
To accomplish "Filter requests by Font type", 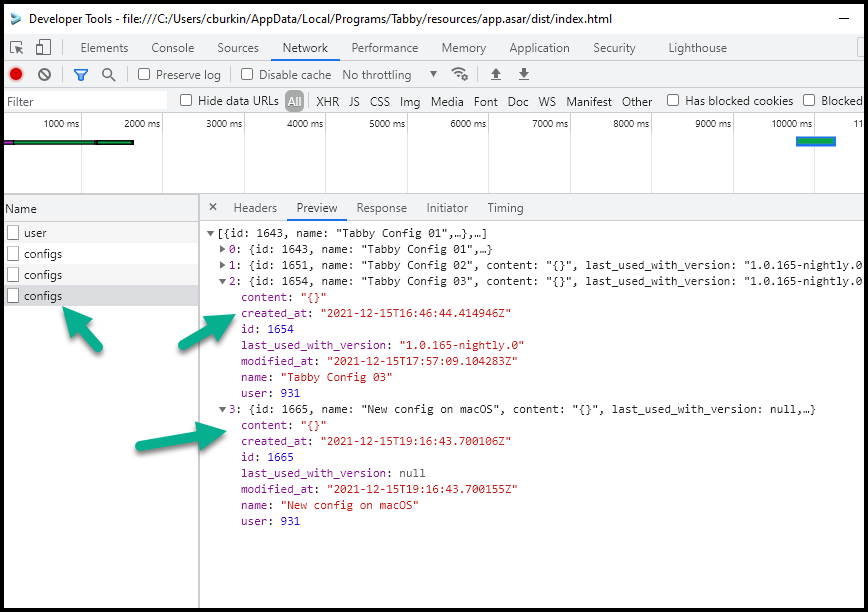I will 485,101.
